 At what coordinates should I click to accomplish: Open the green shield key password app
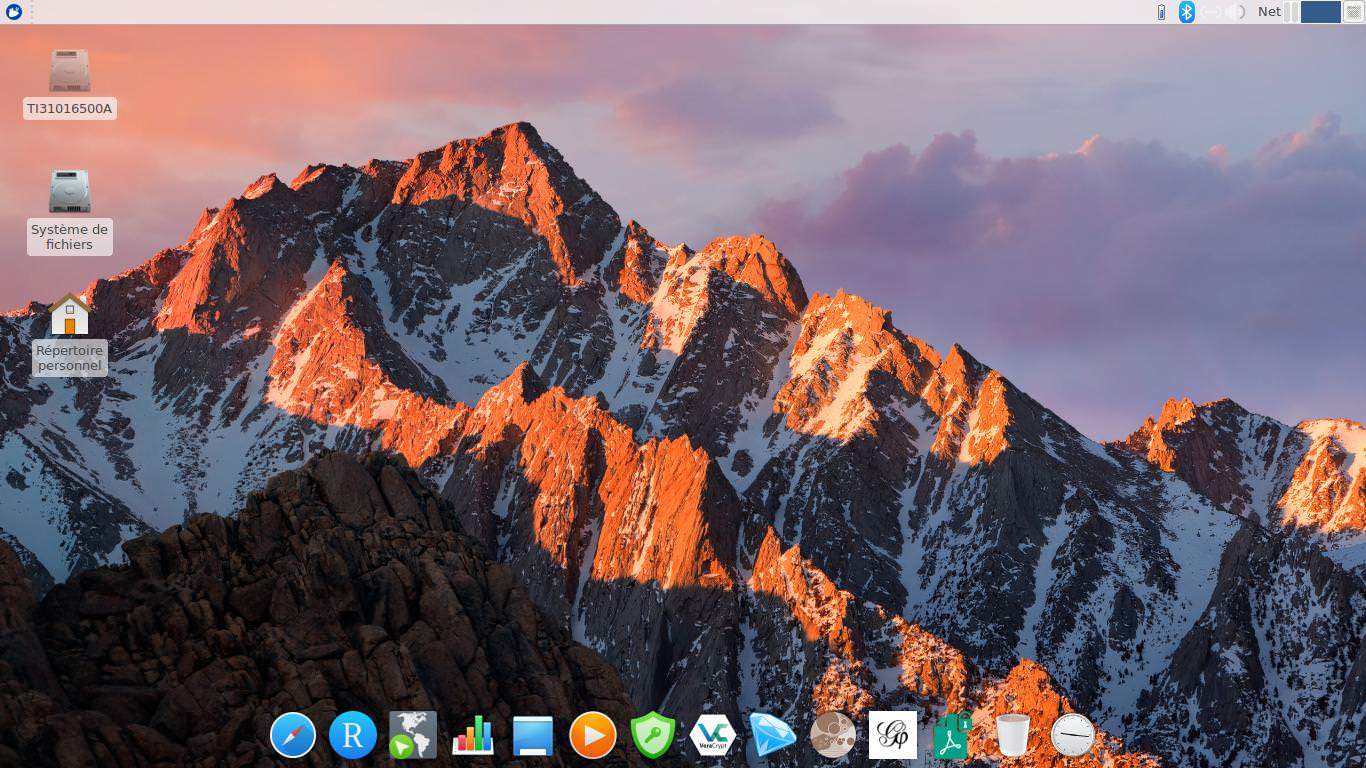pos(653,736)
